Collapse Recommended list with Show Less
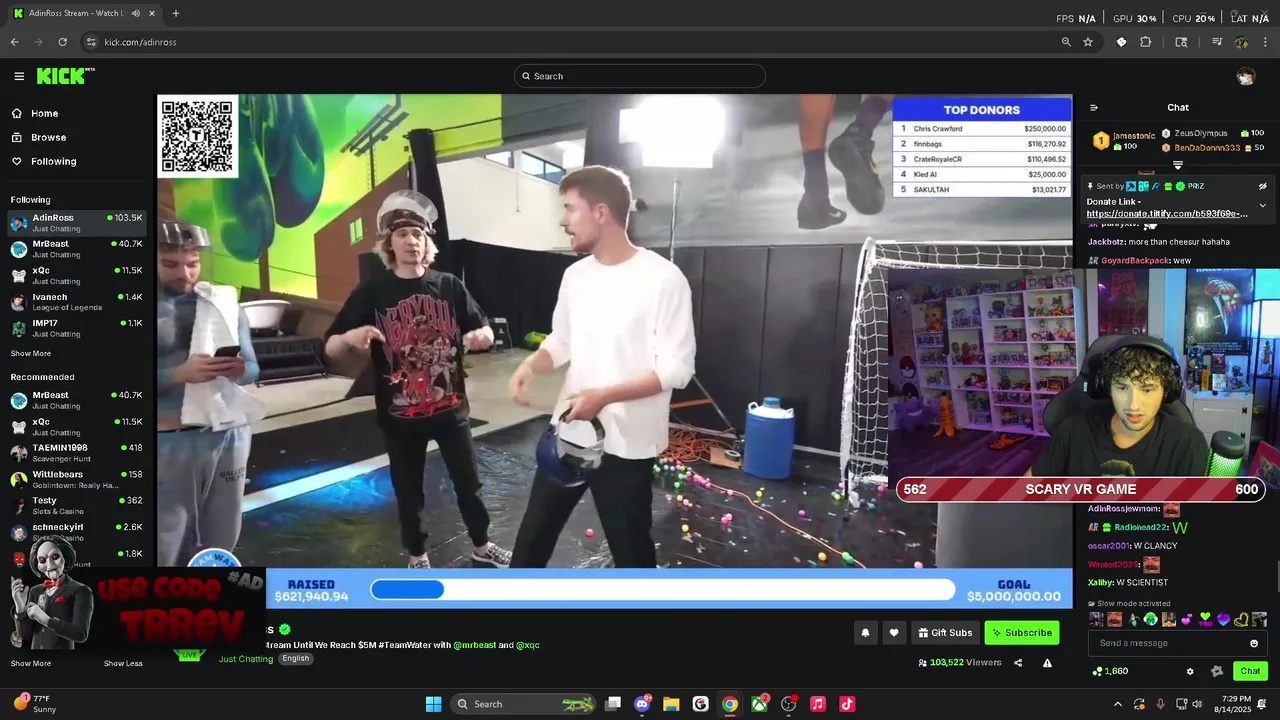Screen dimensions: 1280x720 pyautogui.click(x=122, y=663)
